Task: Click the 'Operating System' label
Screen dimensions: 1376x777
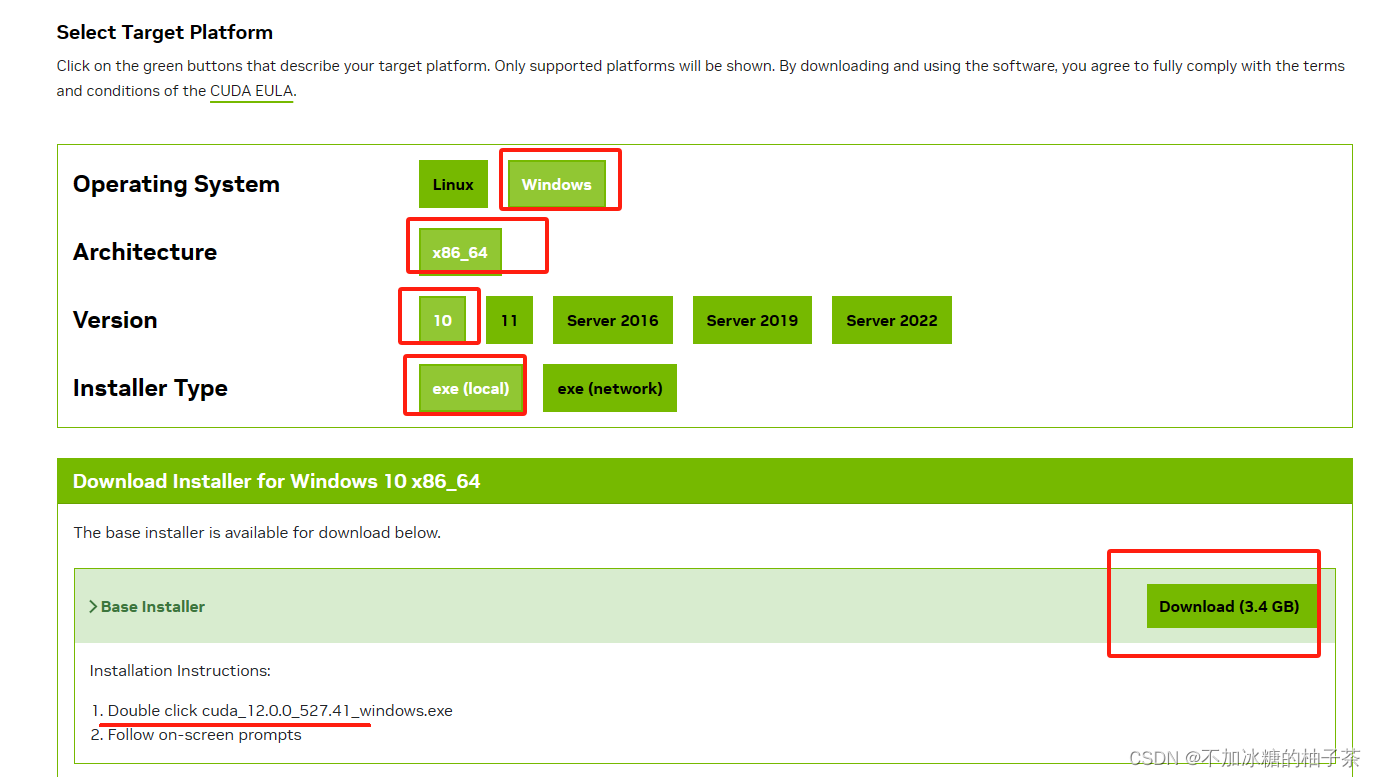Action: pos(176,184)
